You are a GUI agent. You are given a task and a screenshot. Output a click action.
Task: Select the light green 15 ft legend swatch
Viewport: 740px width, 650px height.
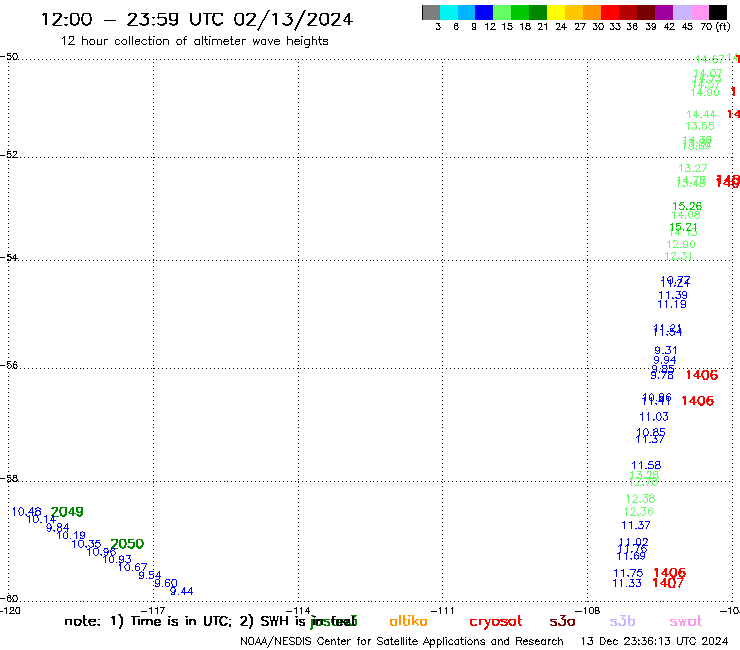click(x=502, y=12)
